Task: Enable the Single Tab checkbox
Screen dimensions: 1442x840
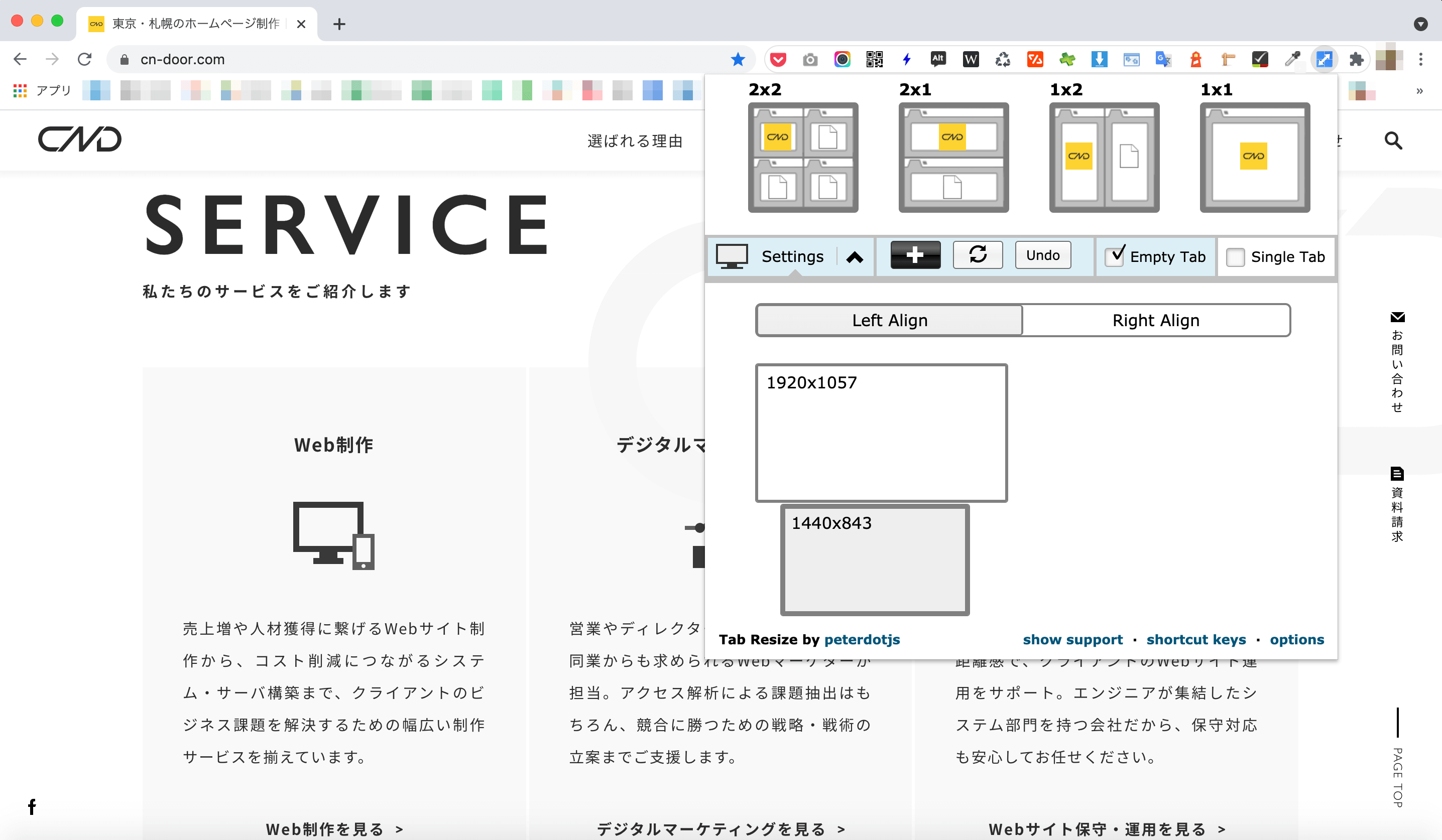Action: coord(1235,257)
